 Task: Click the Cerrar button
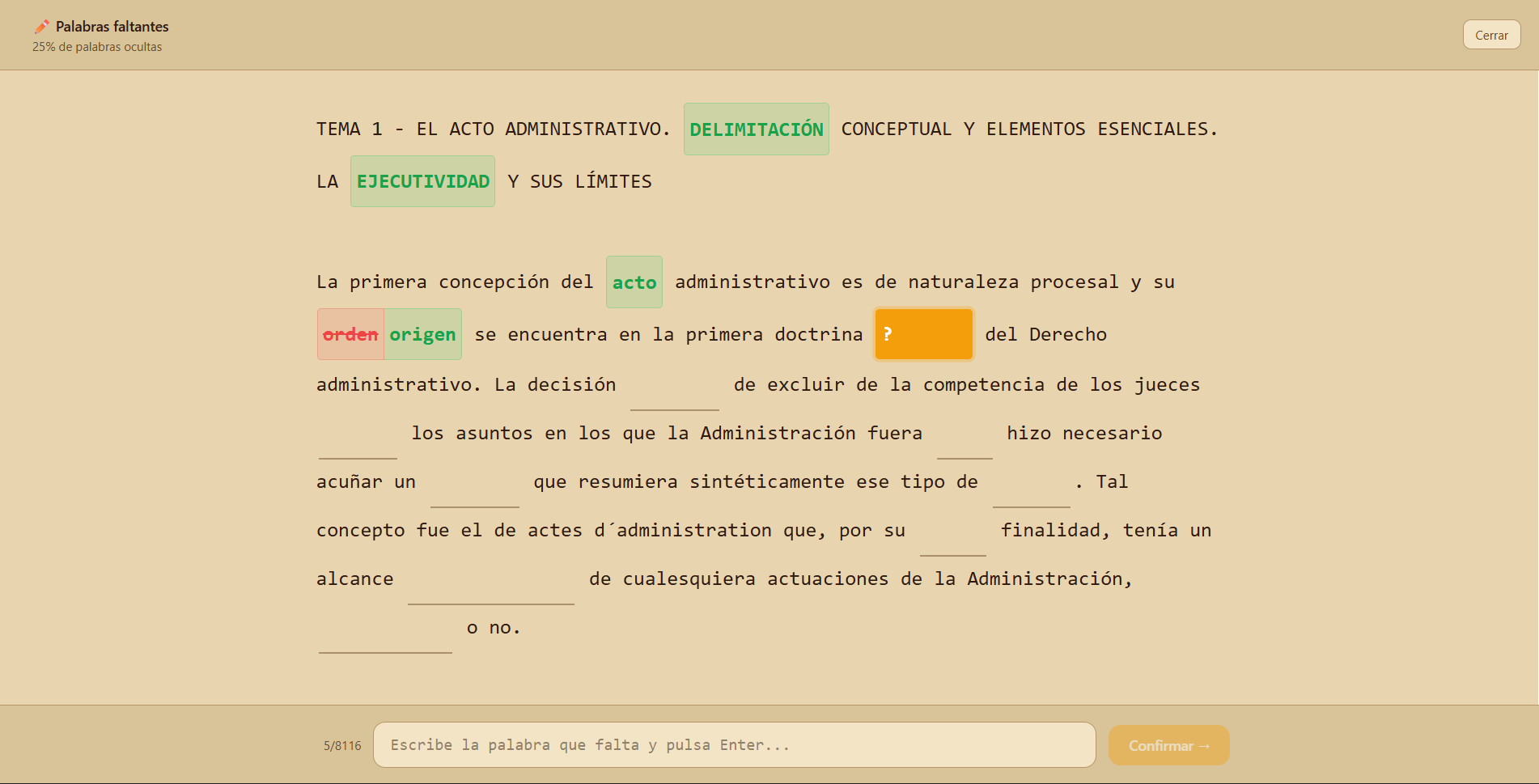point(1491,35)
